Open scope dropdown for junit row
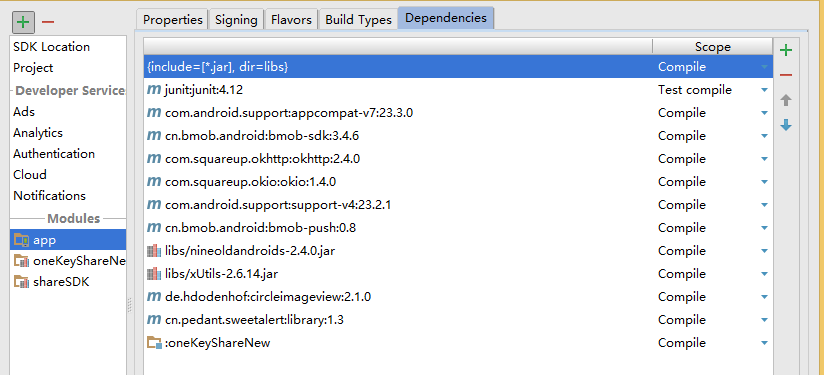Image resolution: width=824 pixels, height=375 pixels. (764, 90)
